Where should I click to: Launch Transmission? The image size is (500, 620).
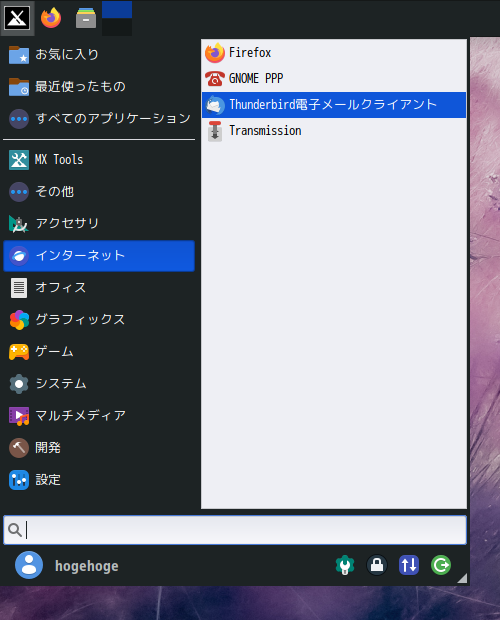coord(334,131)
